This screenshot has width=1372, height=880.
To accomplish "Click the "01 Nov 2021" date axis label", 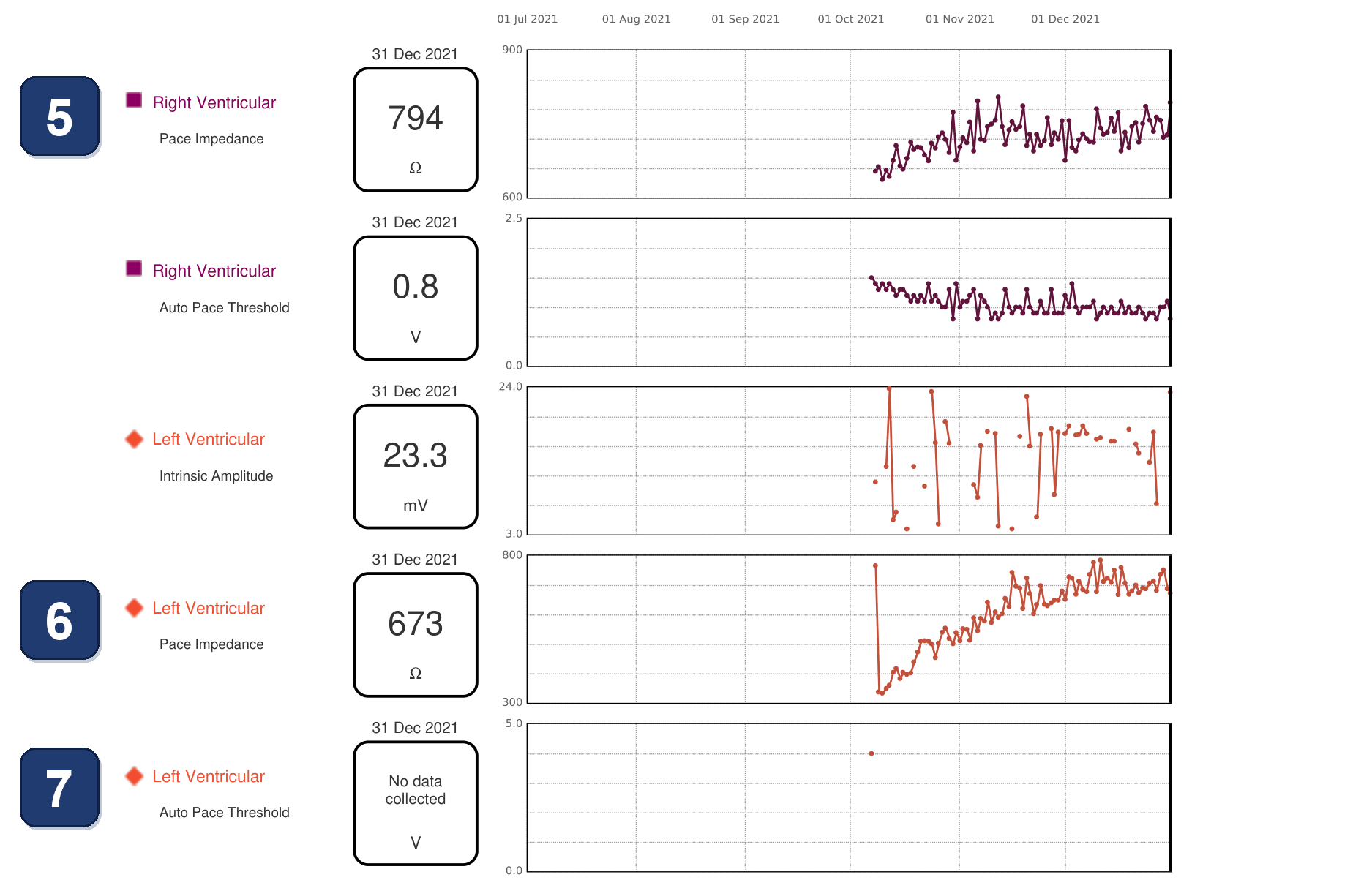I will coord(960,19).
